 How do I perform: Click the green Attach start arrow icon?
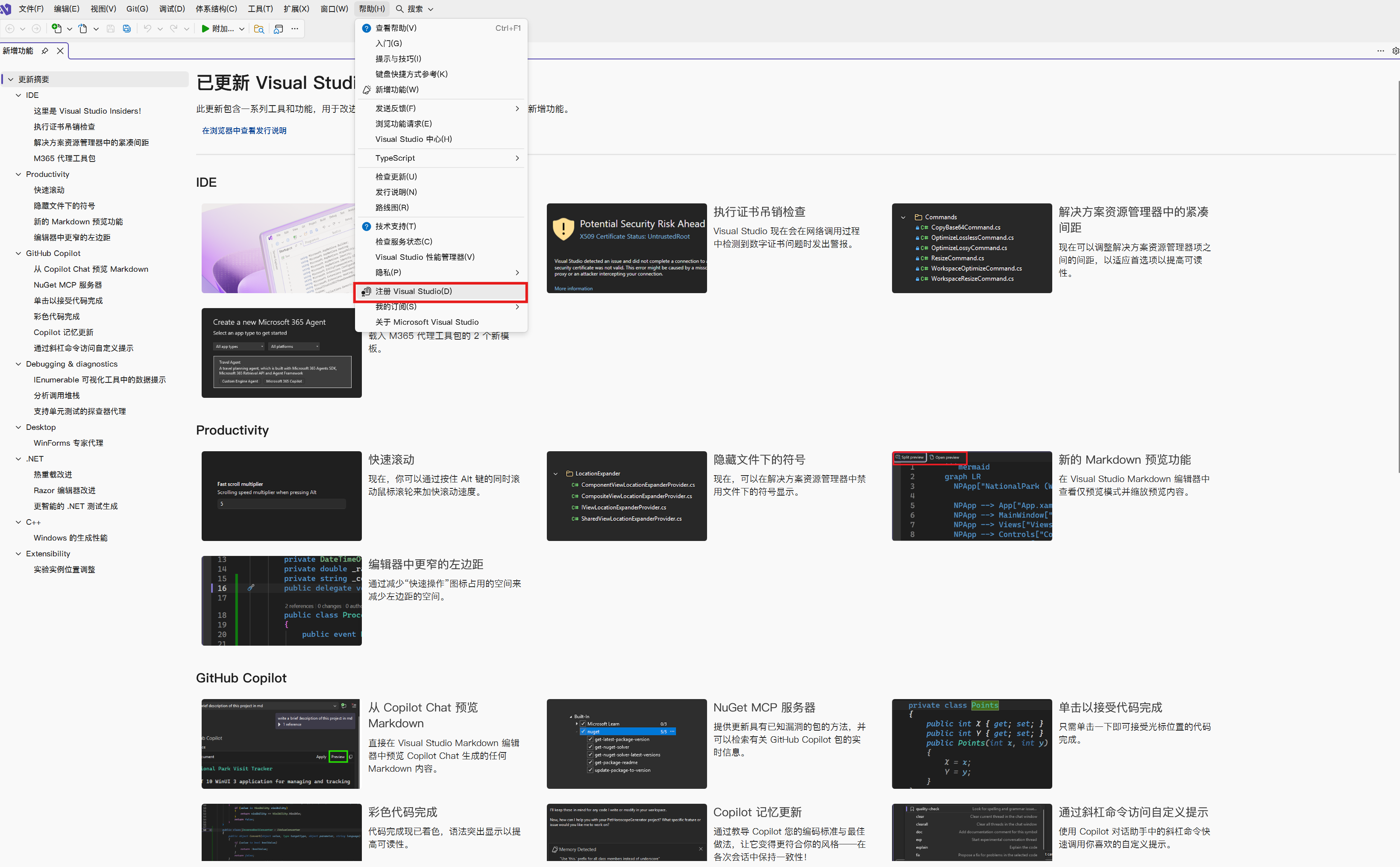[x=205, y=29]
